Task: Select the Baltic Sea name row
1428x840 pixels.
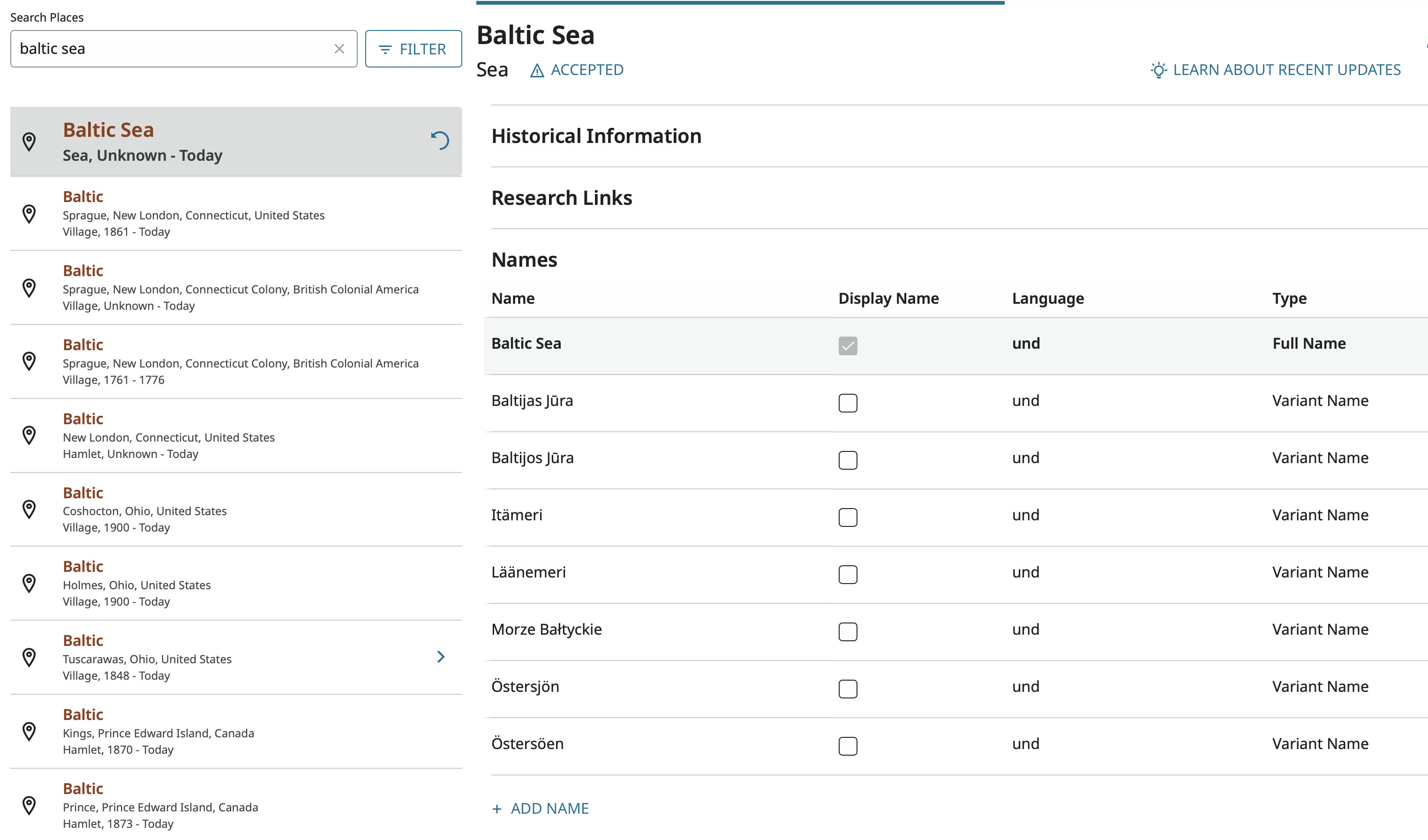Action: pyautogui.click(x=955, y=345)
